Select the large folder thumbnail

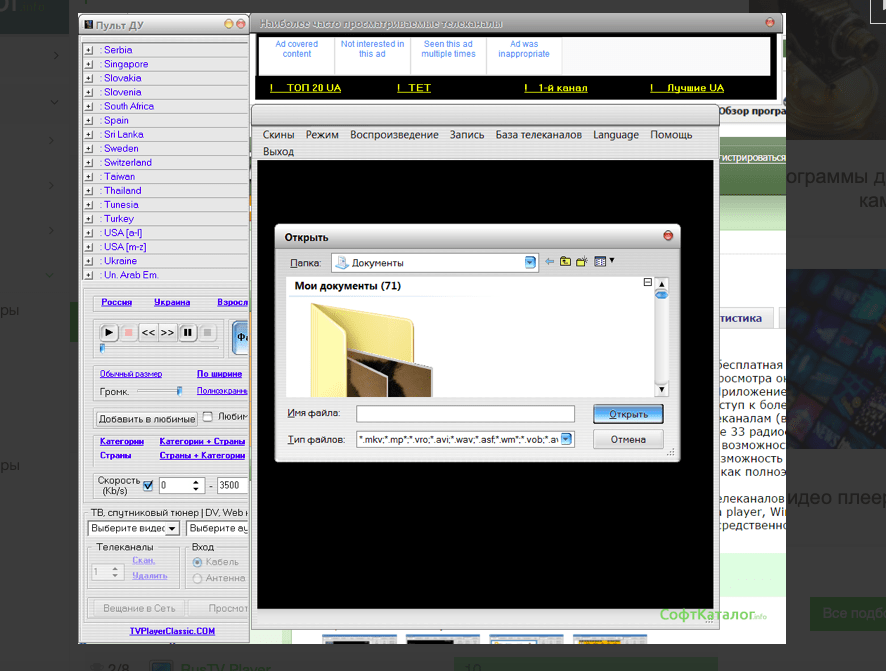pos(371,350)
